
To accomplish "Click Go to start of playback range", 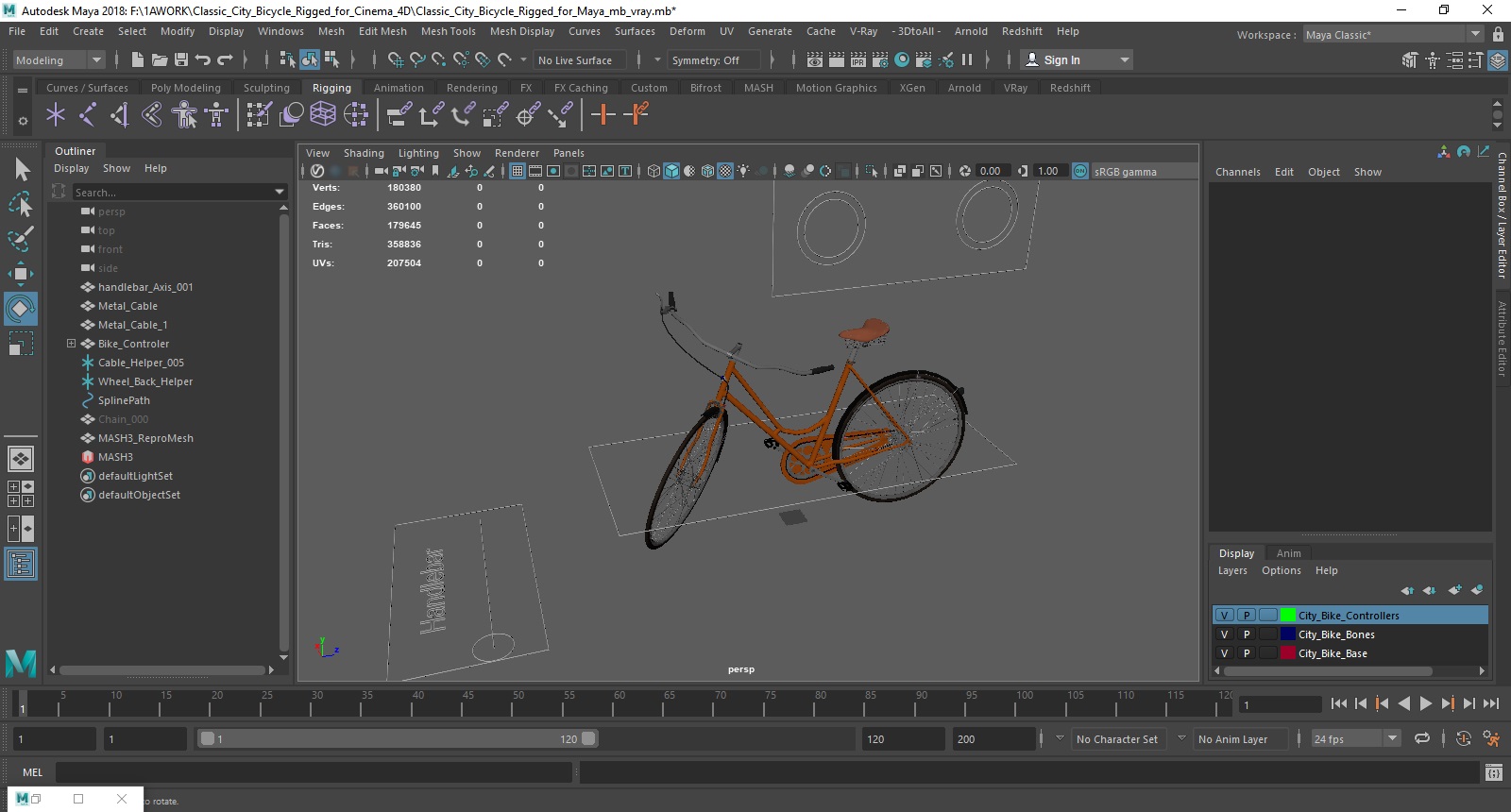I will 1339,703.
